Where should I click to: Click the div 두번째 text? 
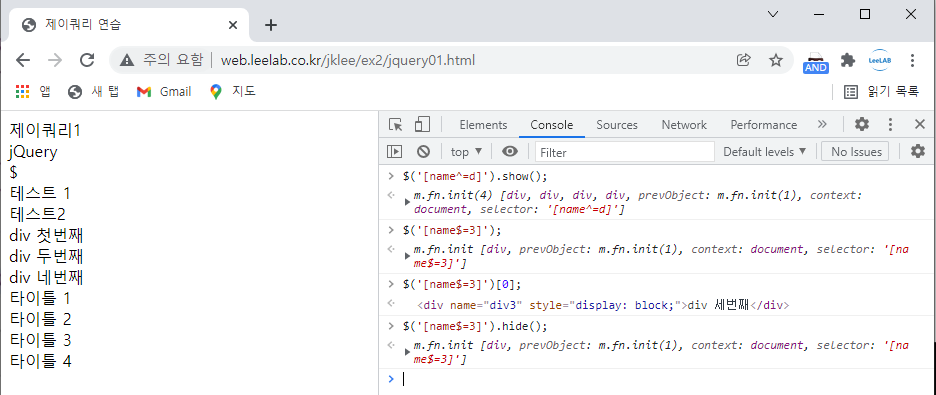coord(47,256)
